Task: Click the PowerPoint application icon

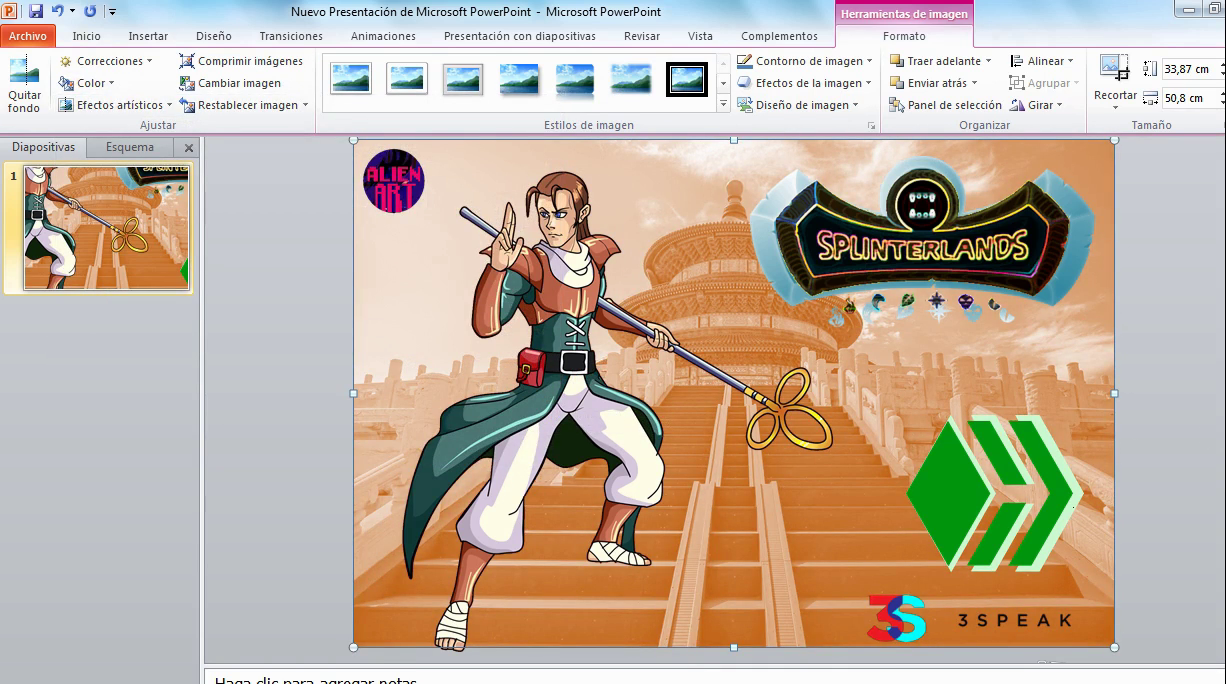Action: point(10,11)
